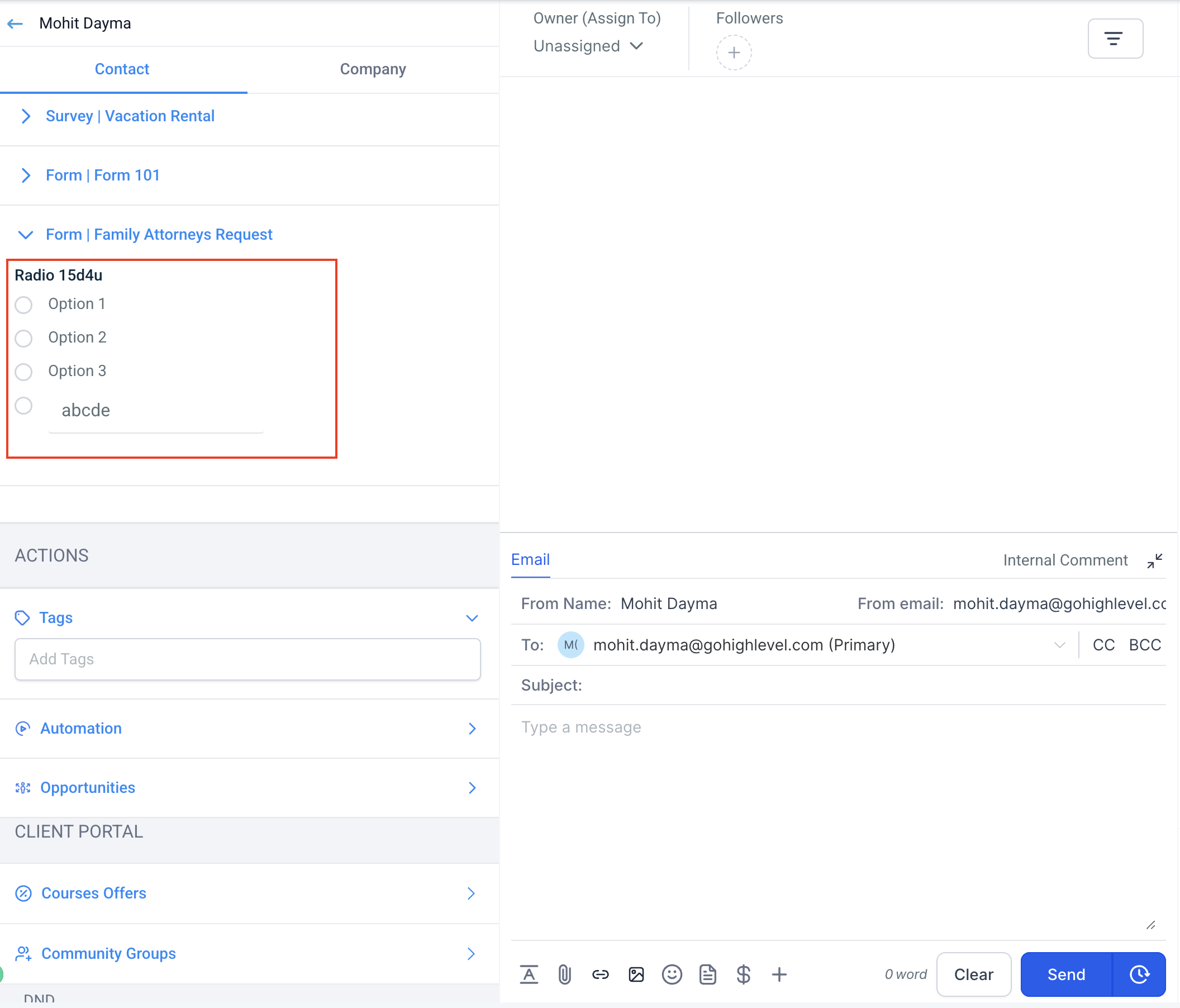This screenshot has width=1180, height=1008.
Task: Open the Owner Unassigned dropdown
Action: click(x=588, y=46)
